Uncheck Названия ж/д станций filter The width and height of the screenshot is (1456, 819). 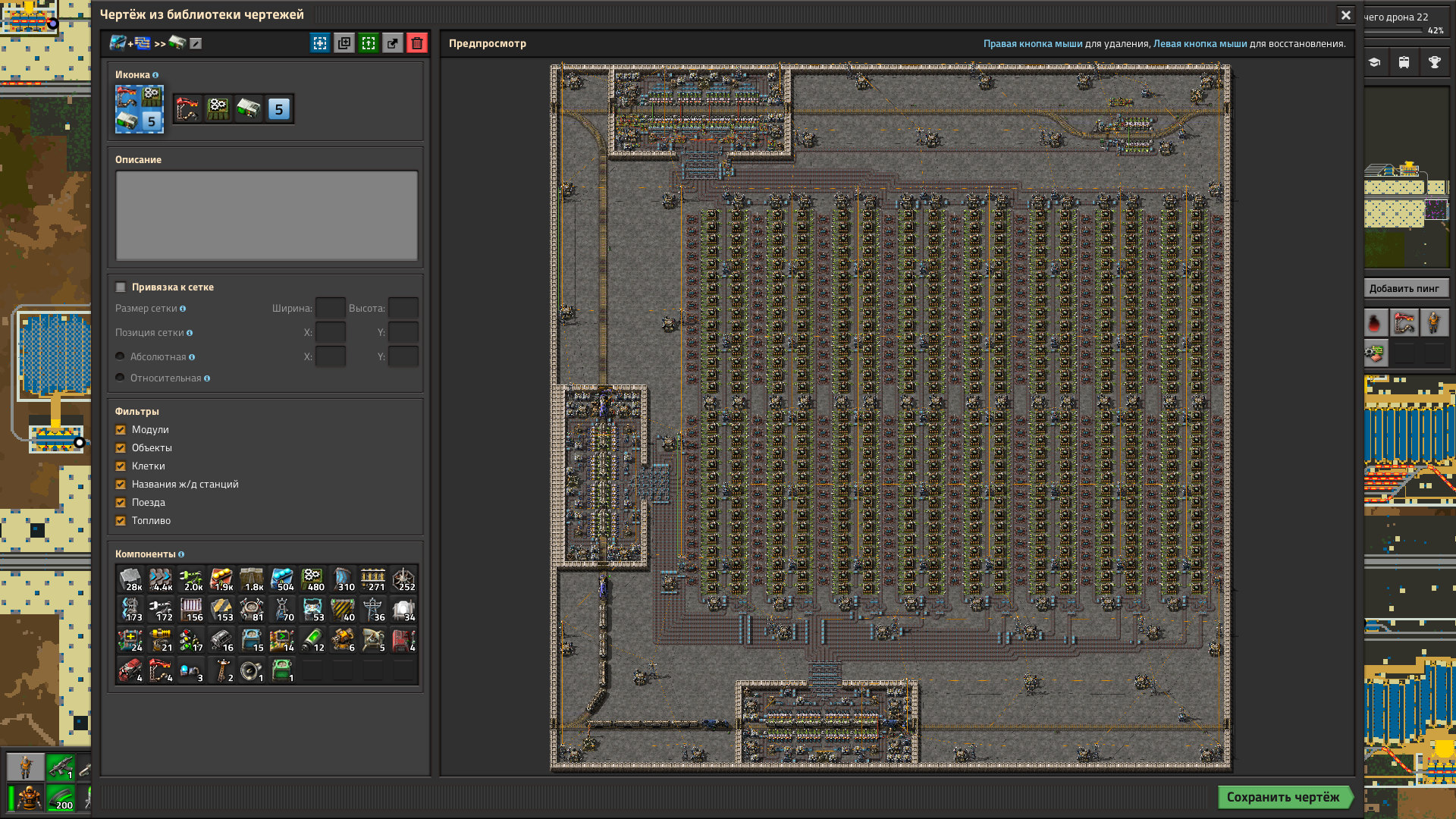tap(121, 485)
